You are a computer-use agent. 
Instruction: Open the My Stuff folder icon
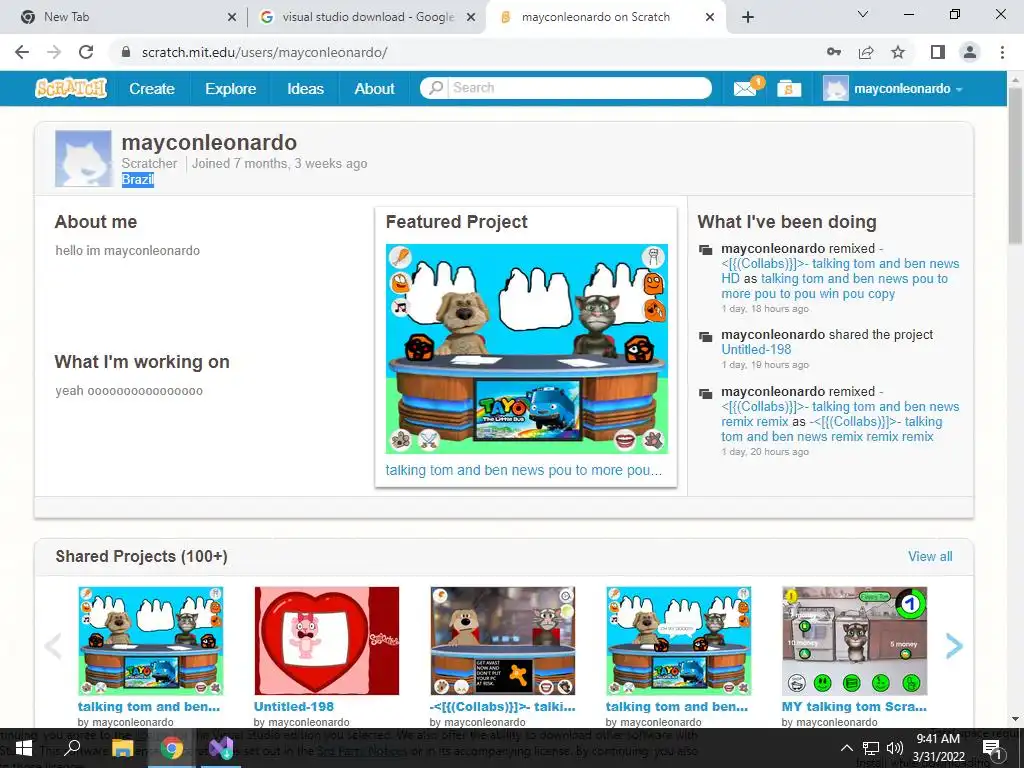click(x=789, y=89)
